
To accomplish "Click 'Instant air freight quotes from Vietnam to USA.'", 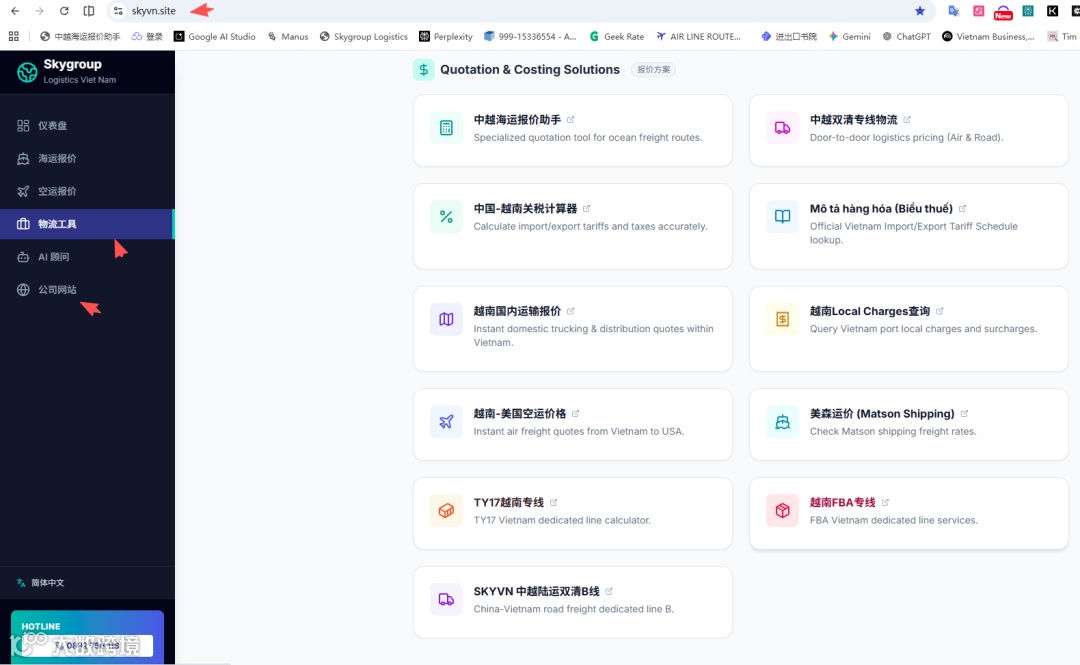I will pyautogui.click(x=579, y=431).
